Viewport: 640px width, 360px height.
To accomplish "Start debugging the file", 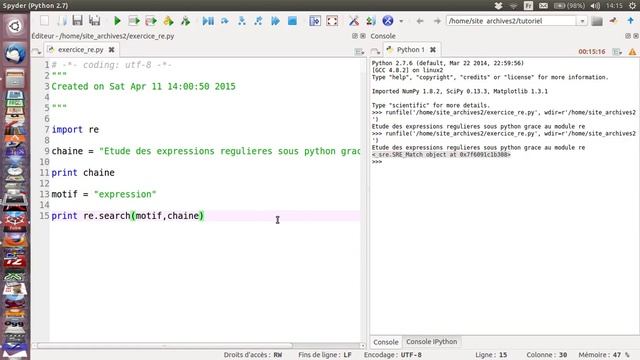I will pyautogui.click(x=208, y=21).
